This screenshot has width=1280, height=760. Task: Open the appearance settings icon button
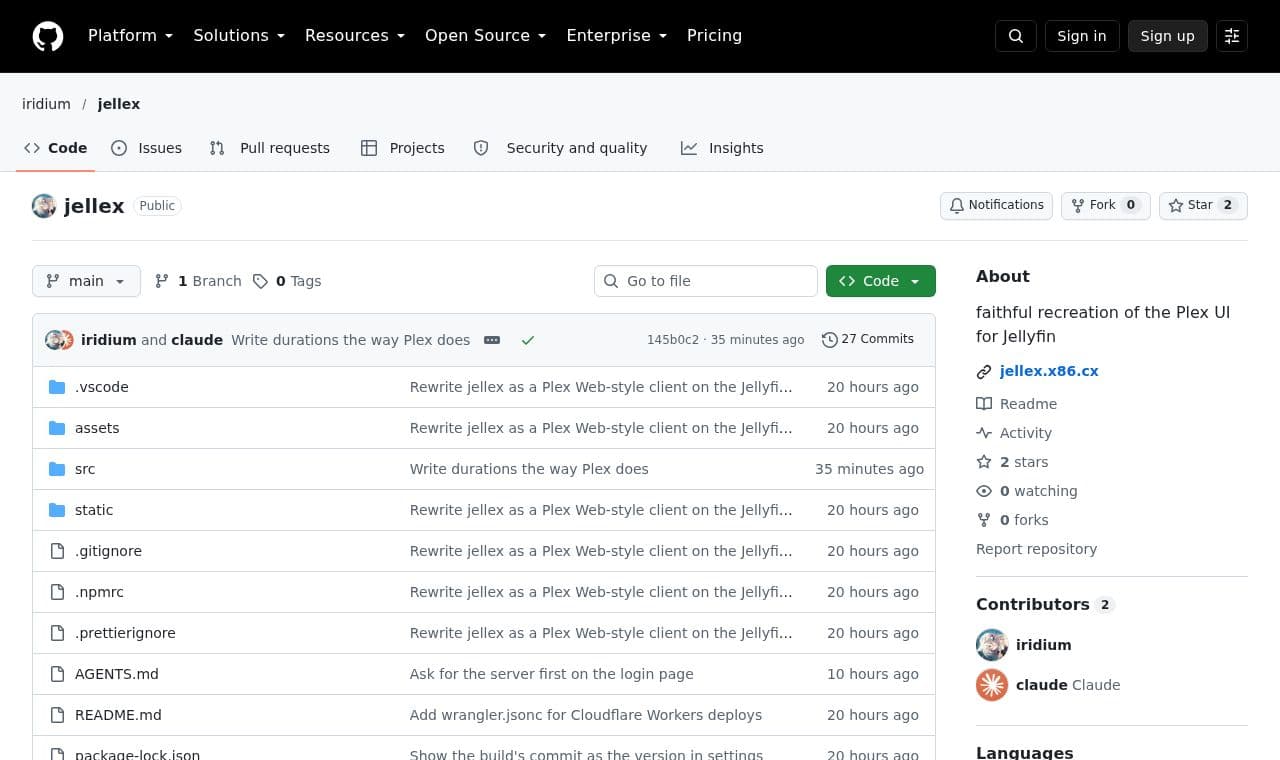pyautogui.click(x=1232, y=36)
